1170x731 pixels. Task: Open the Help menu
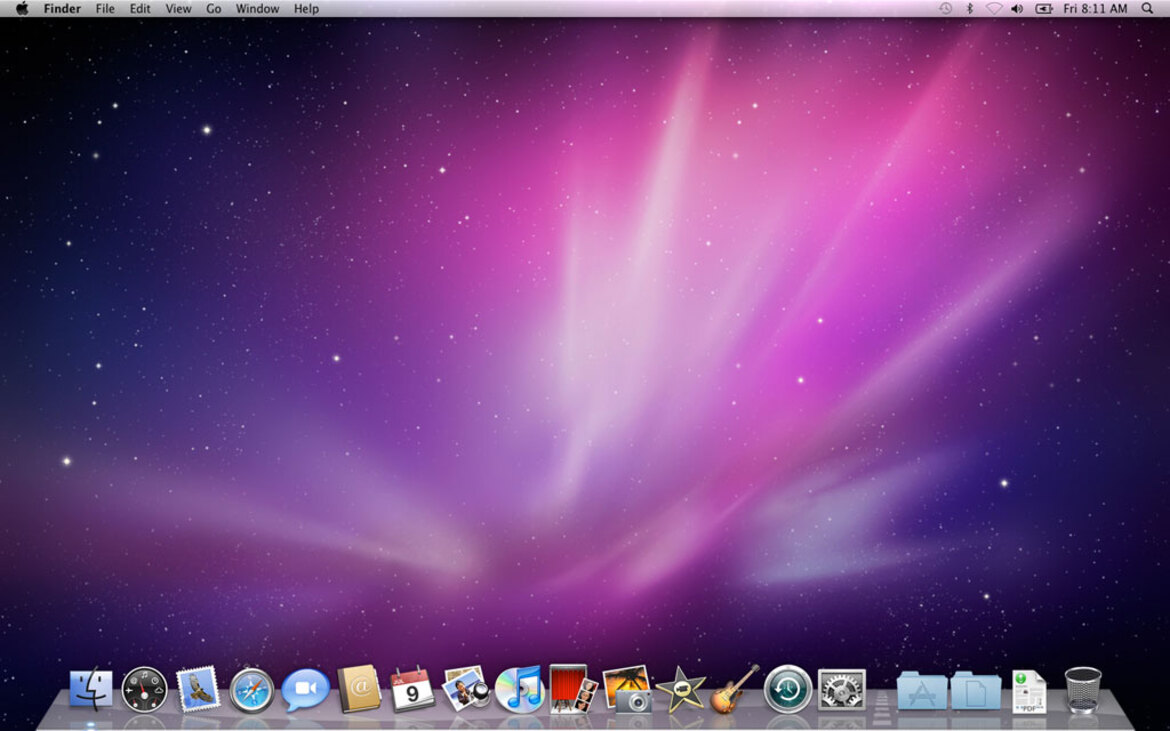click(x=306, y=8)
